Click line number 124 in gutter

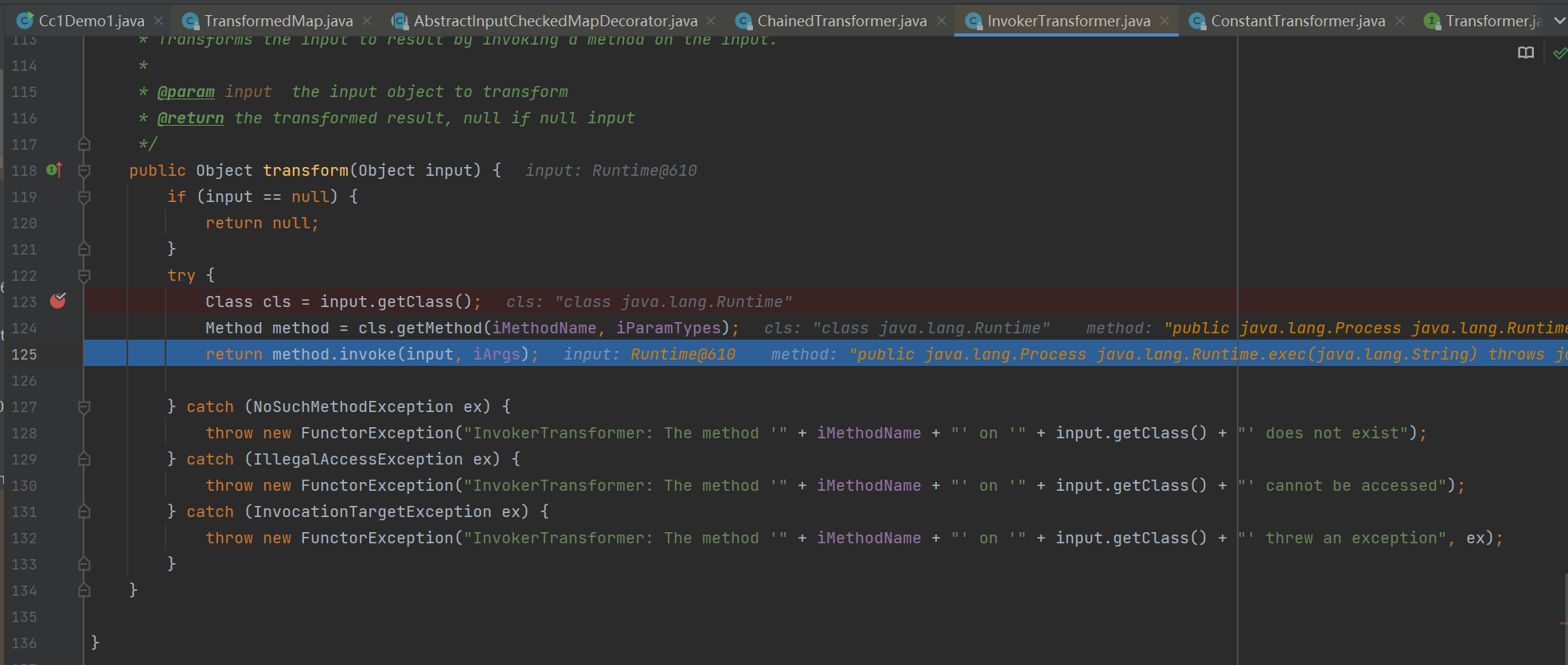click(x=24, y=328)
